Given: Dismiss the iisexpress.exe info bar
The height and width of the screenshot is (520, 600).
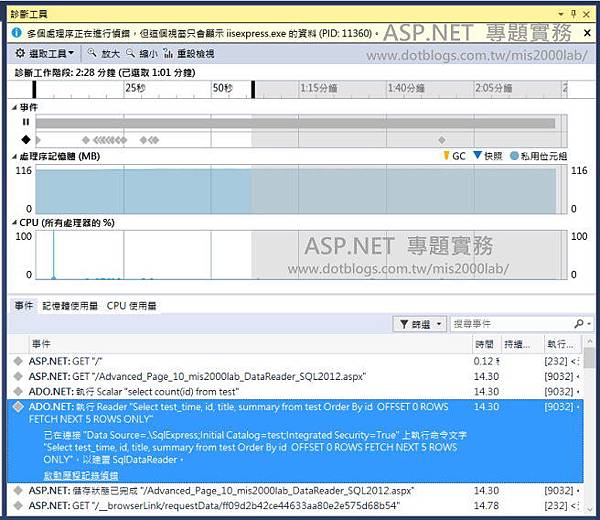Looking at the screenshot, I should (x=587, y=33).
